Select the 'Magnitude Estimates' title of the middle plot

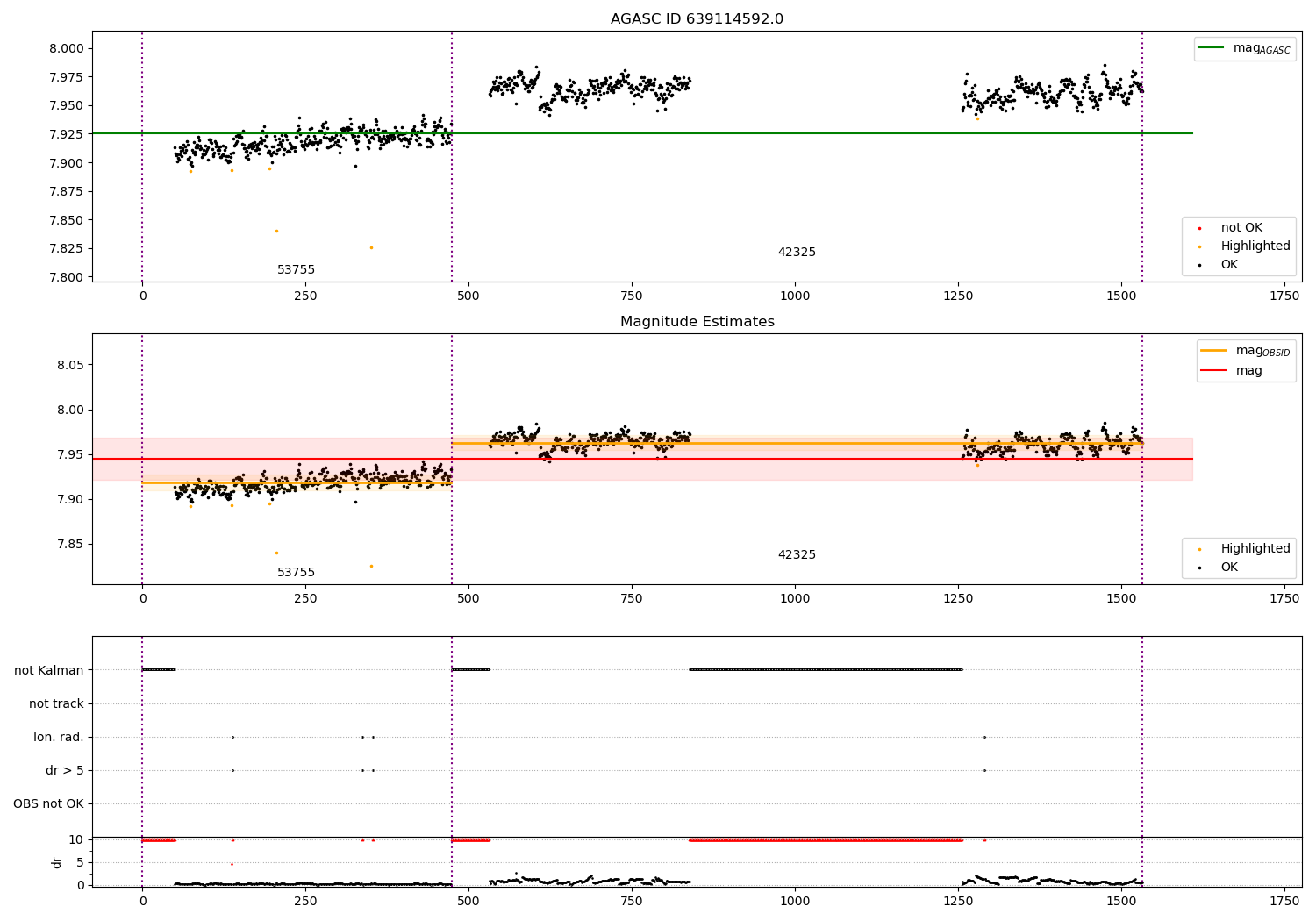coord(697,322)
